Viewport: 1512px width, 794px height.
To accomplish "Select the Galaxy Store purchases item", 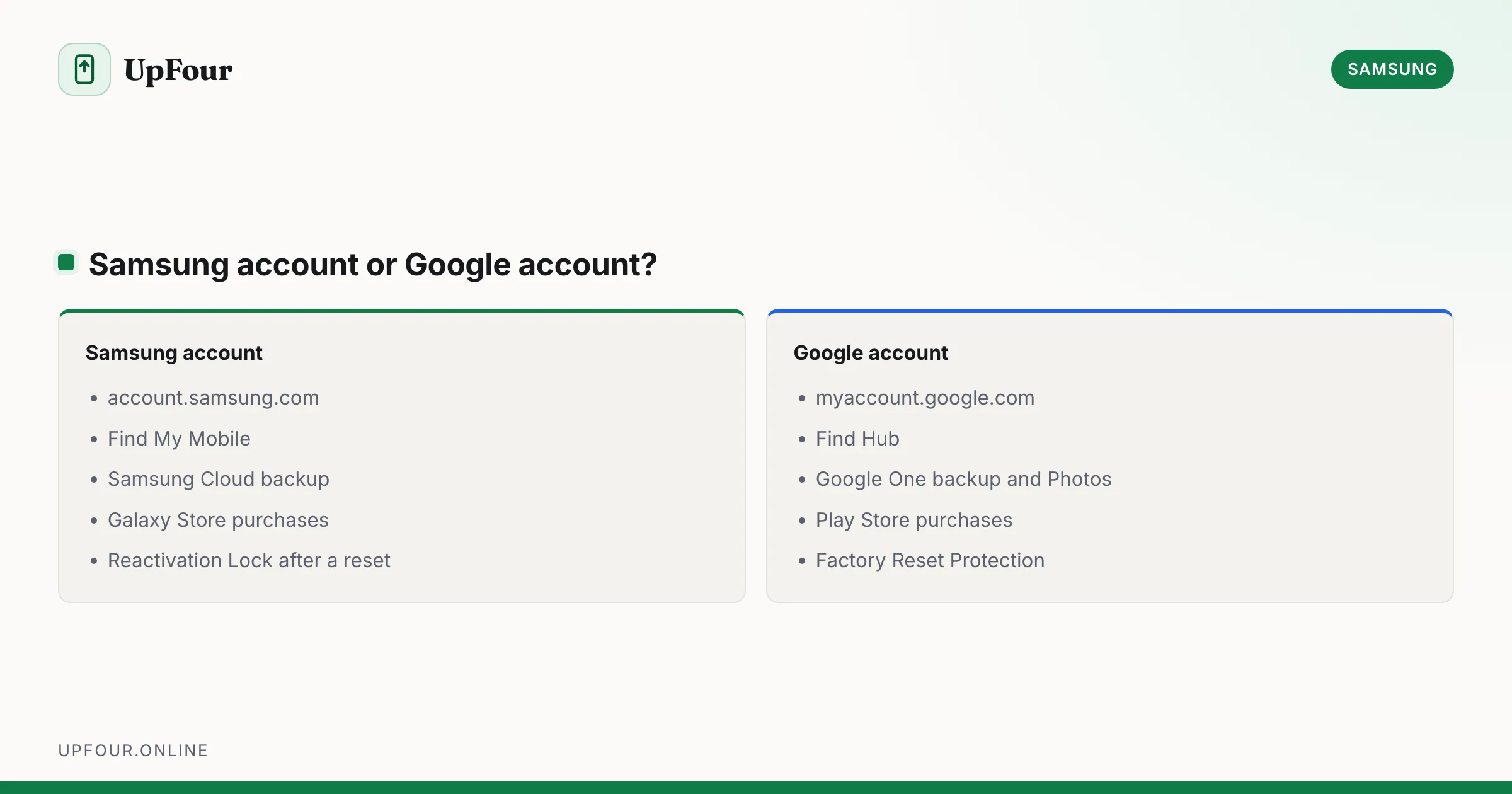I will click(218, 520).
